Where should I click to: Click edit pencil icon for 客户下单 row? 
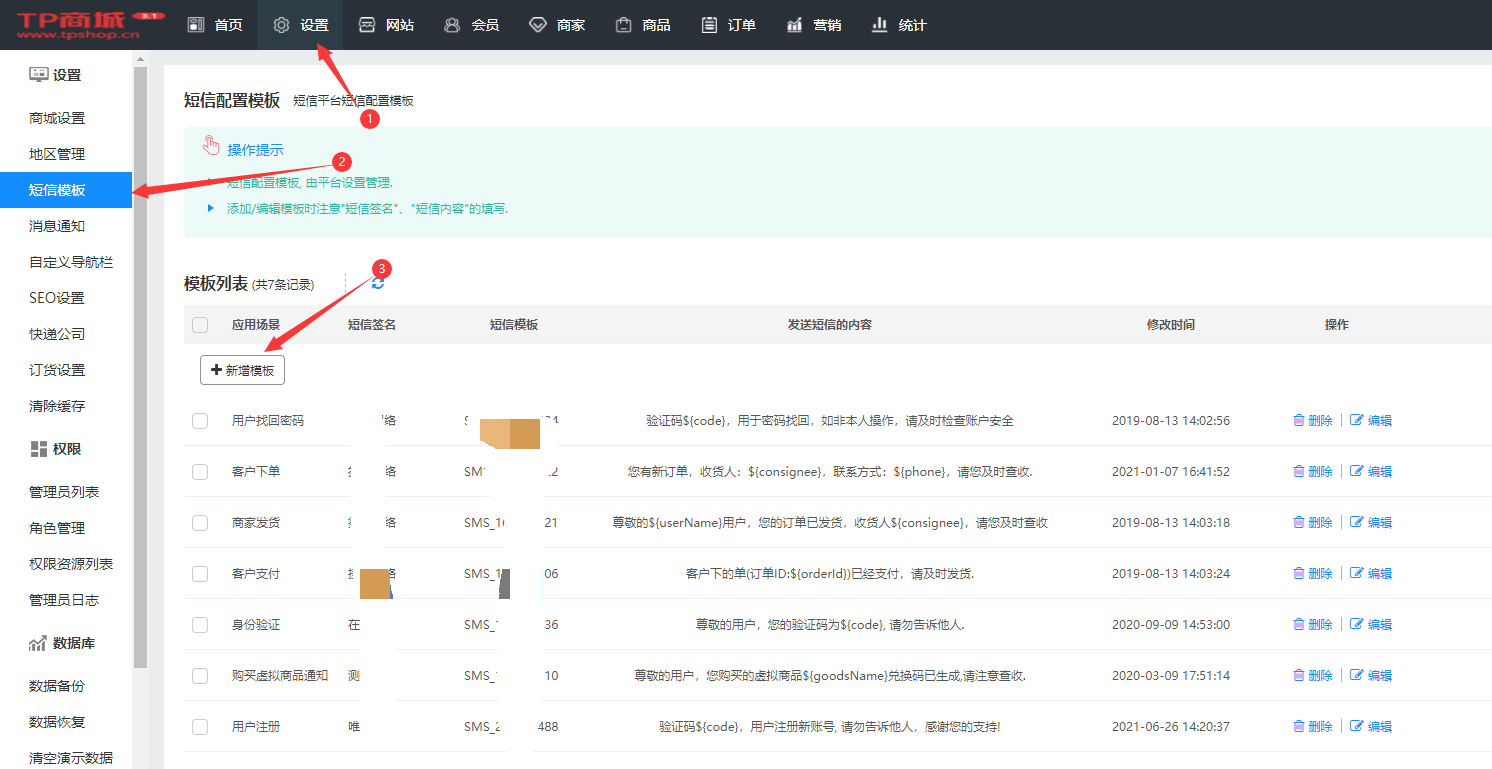[x=1357, y=472]
